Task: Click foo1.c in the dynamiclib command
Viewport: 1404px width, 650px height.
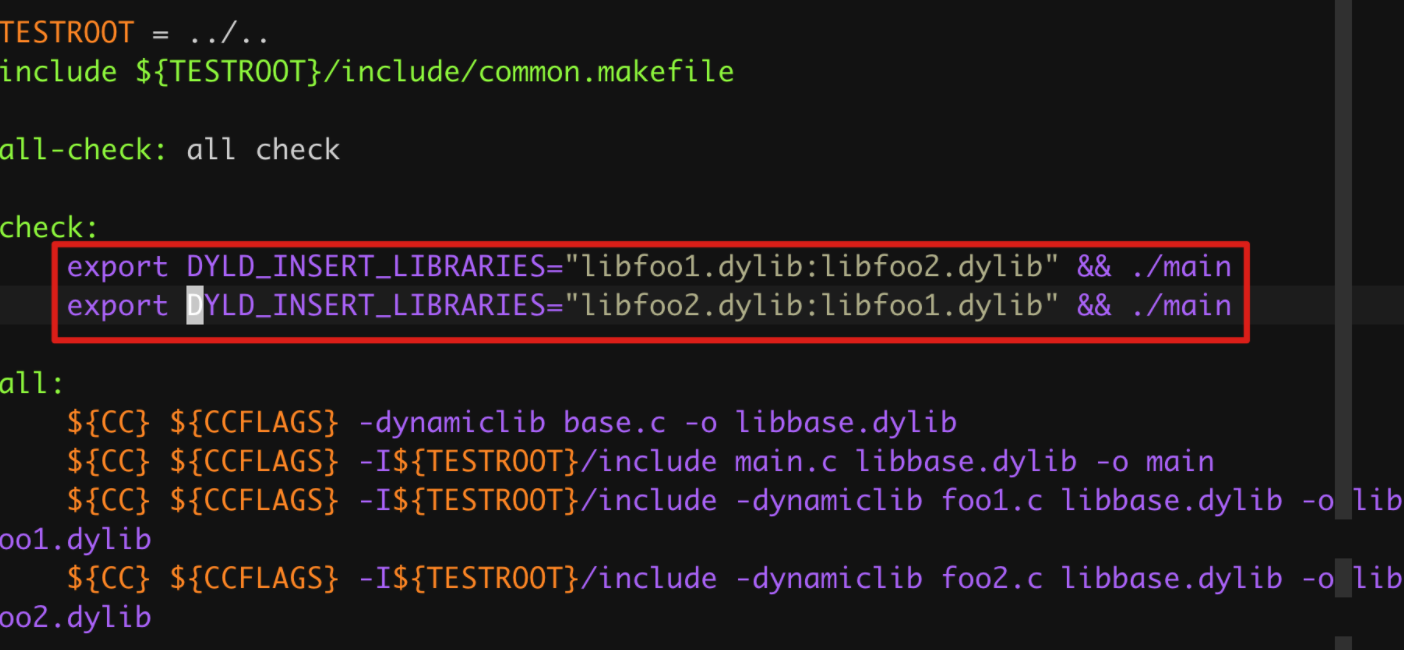Action: pyautogui.click(x=992, y=500)
